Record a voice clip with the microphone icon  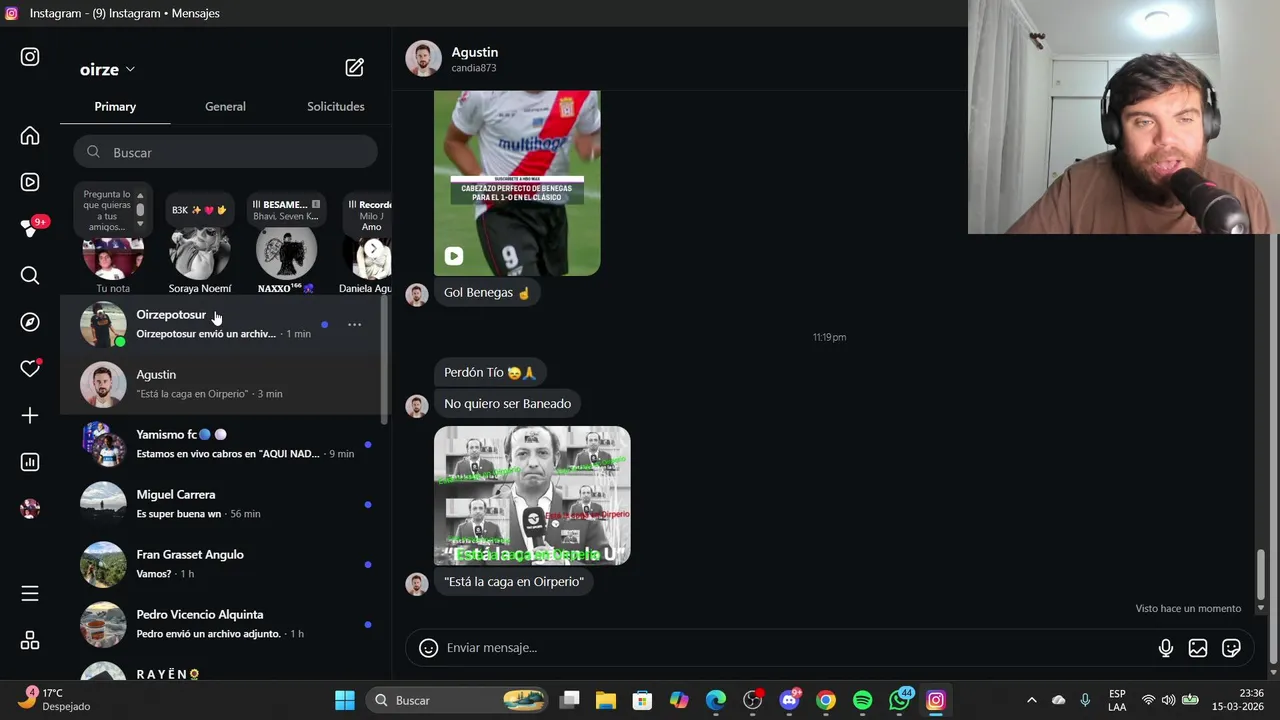pyautogui.click(x=1165, y=648)
